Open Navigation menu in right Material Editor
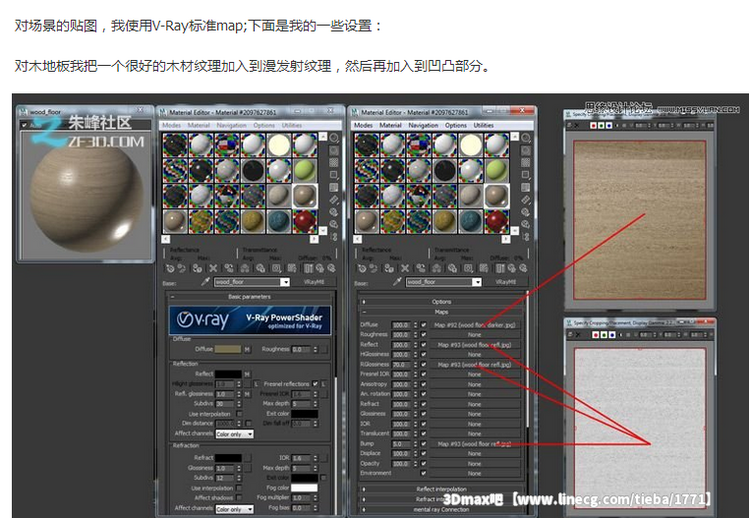The width and height of the screenshot is (750, 518). (x=423, y=125)
